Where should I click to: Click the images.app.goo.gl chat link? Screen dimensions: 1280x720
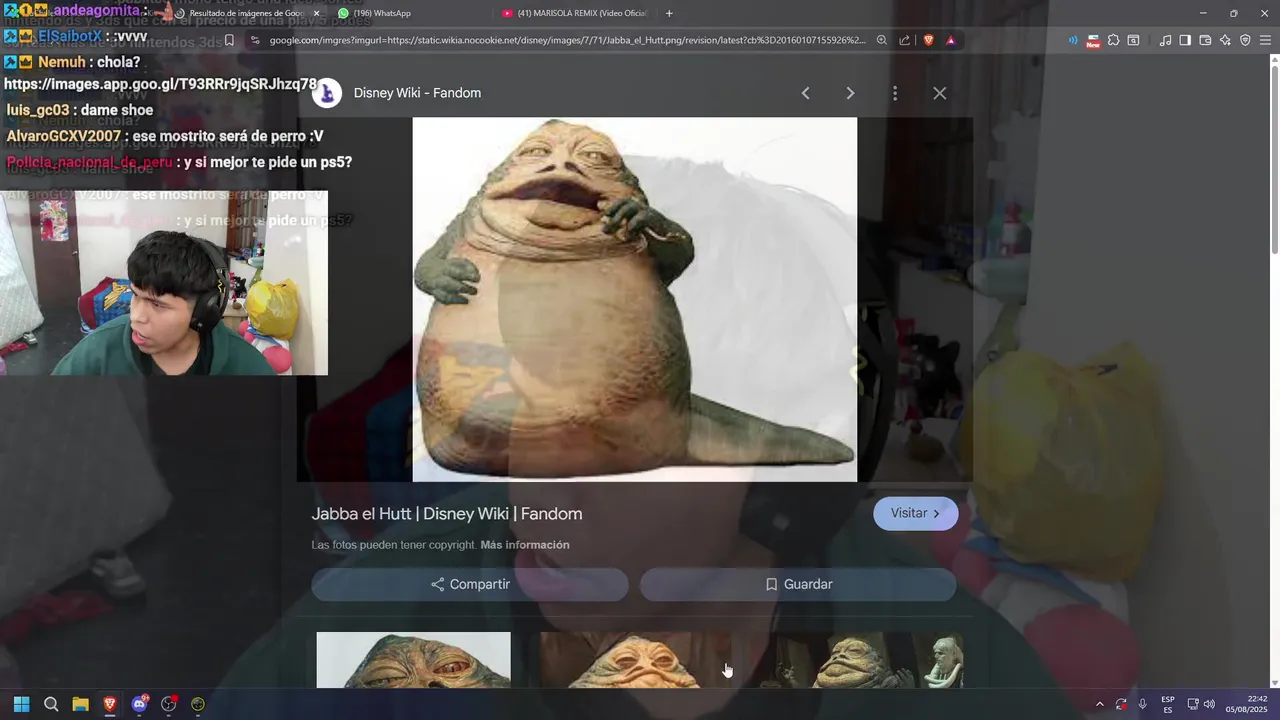(x=160, y=85)
